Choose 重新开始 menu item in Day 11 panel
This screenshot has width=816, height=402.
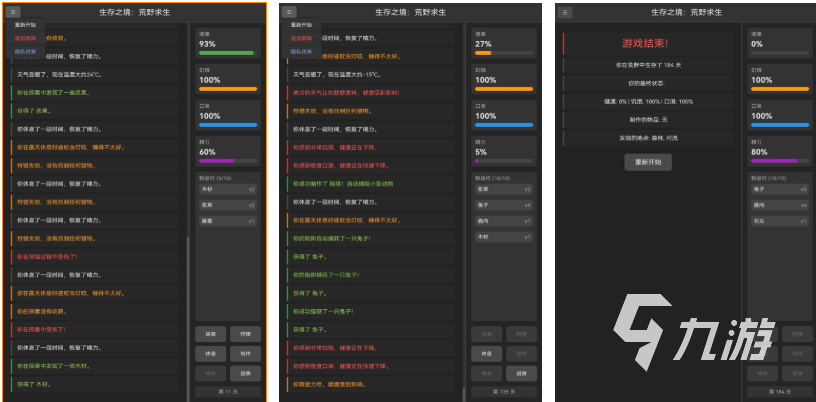coord(25,25)
